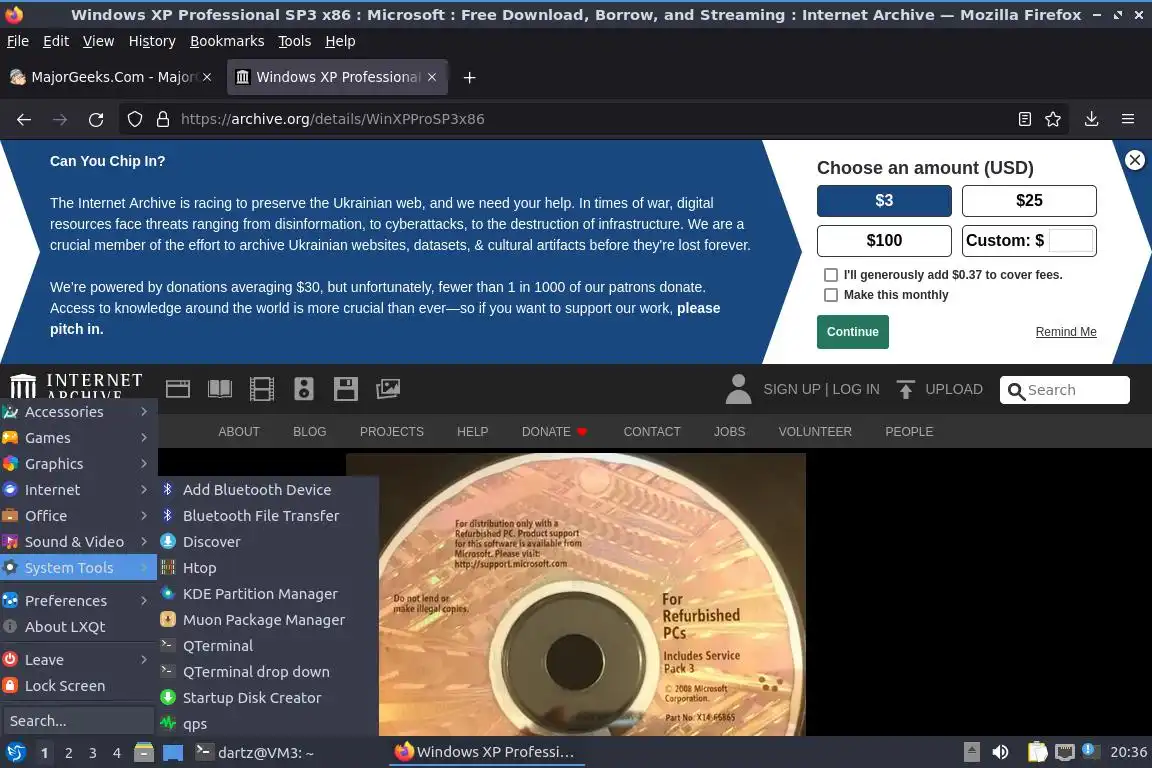The height and width of the screenshot is (768, 1152).
Task: Click the application menu Search field
Action: pos(77,721)
